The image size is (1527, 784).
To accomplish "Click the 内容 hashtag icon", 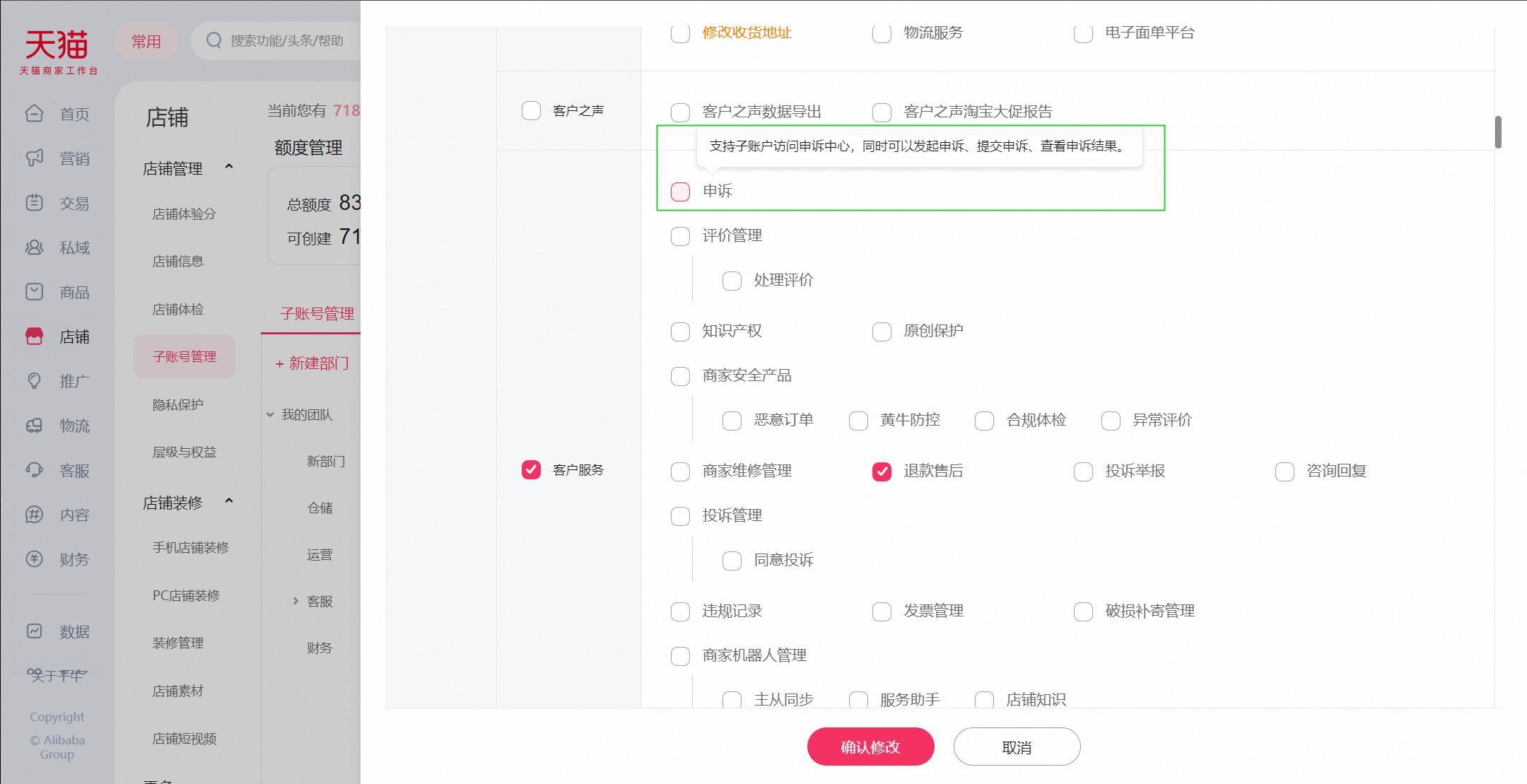I will (x=34, y=514).
